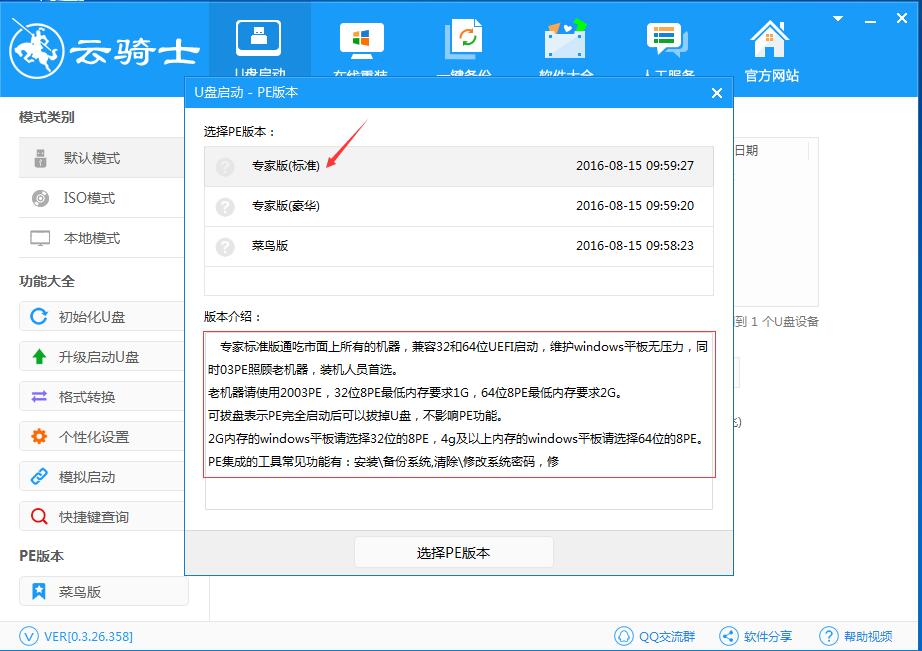Open the software collection icon
The height and width of the screenshot is (651, 922).
(x=565, y=39)
